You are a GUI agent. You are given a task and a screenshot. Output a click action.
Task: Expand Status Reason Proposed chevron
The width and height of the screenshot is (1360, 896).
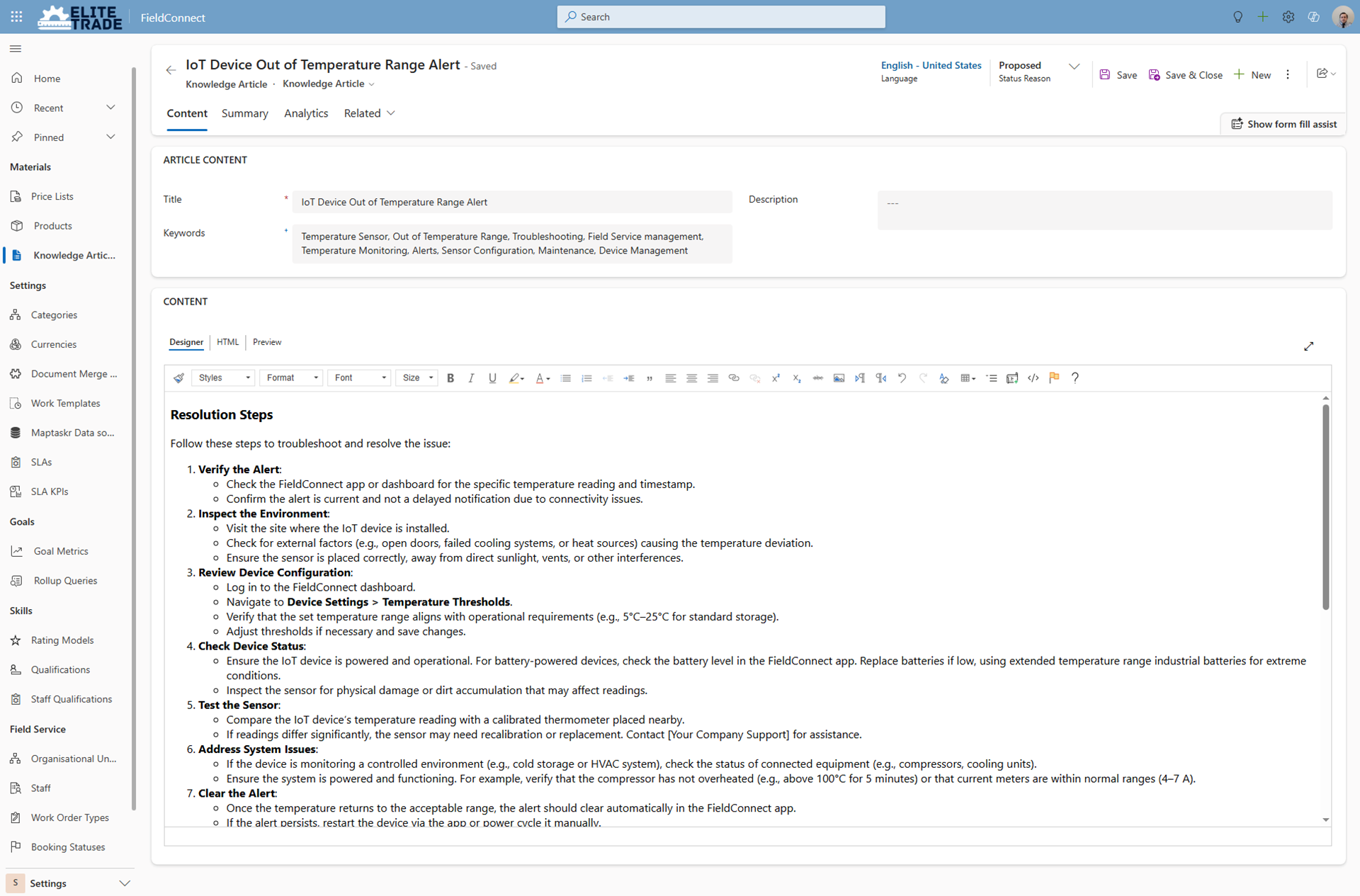tap(1074, 67)
